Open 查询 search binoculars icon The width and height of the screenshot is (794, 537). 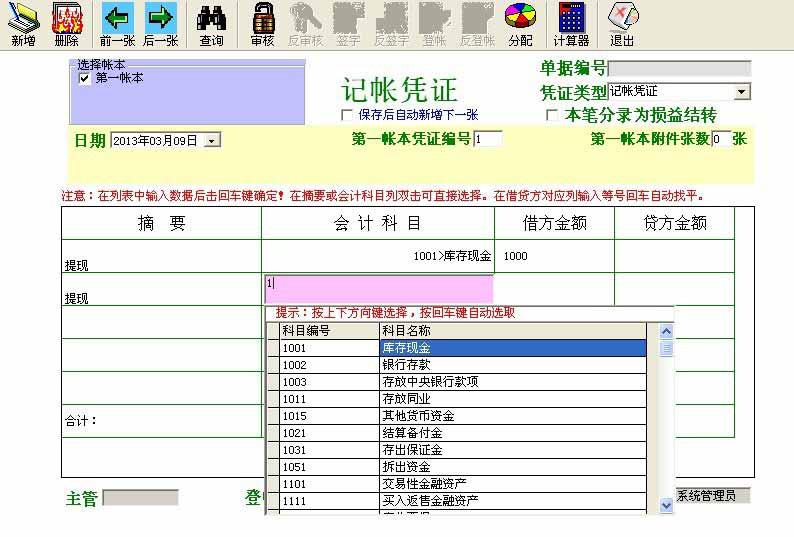pos(211,24)
